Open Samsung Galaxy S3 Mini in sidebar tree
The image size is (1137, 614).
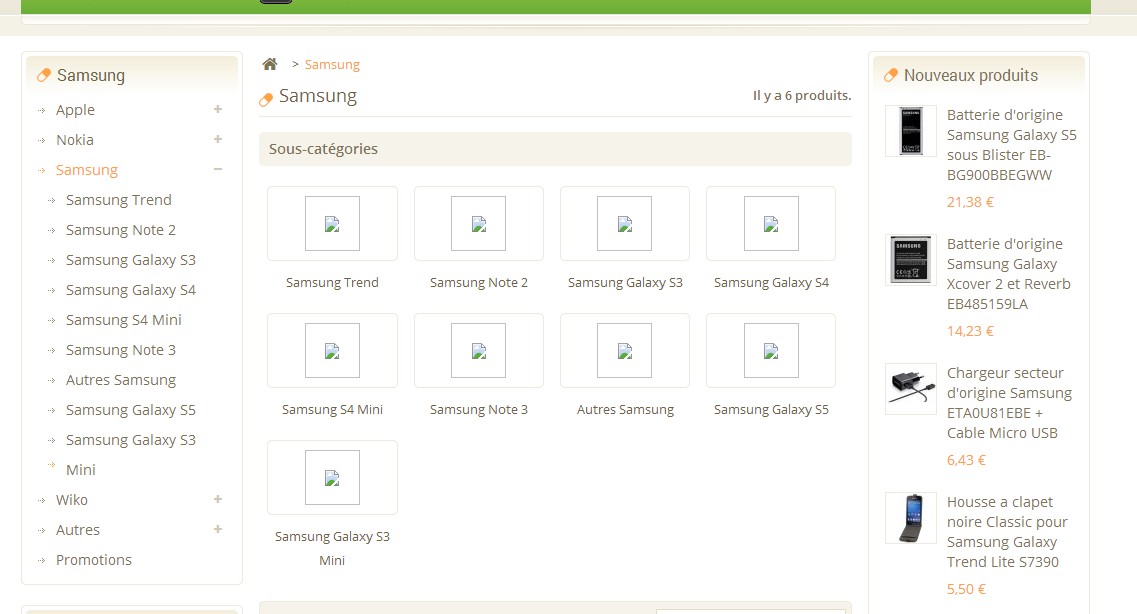coord(131,455)
